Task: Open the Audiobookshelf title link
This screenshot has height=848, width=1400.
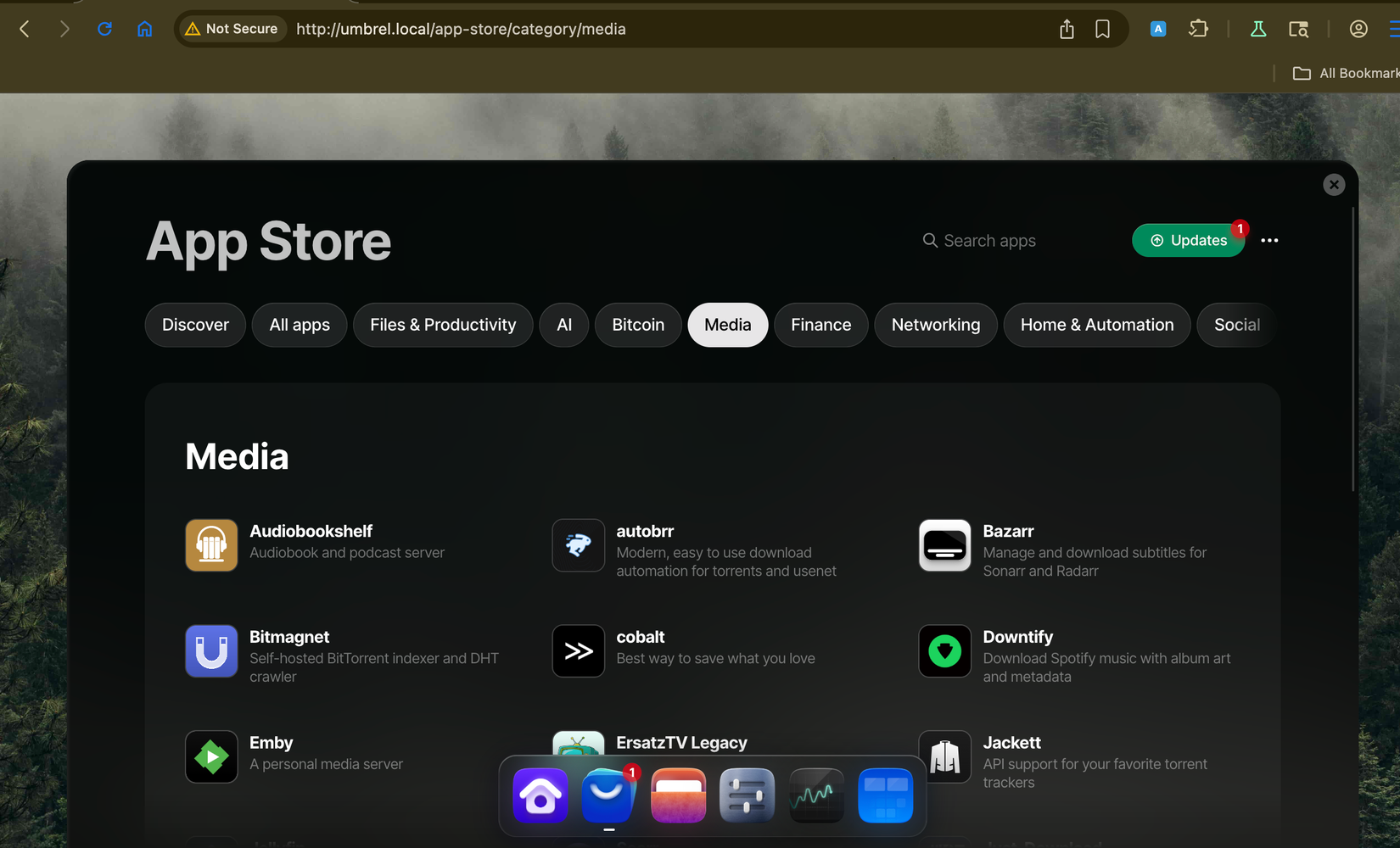Action: click(311, 531)
